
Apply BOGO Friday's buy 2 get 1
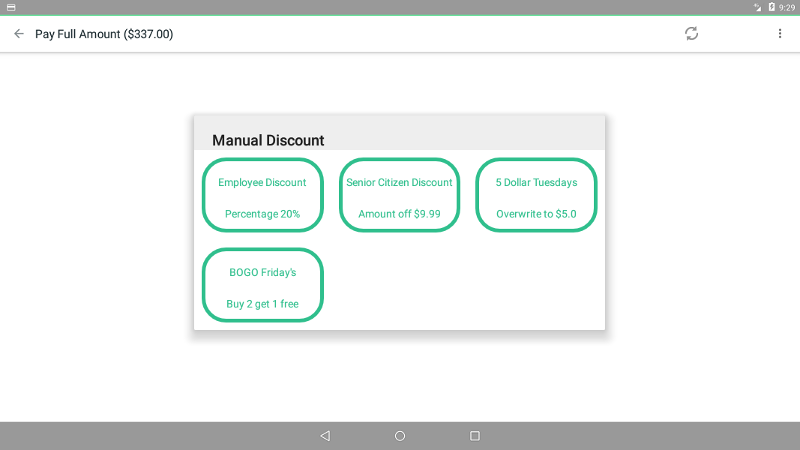[x=263, y=285]
